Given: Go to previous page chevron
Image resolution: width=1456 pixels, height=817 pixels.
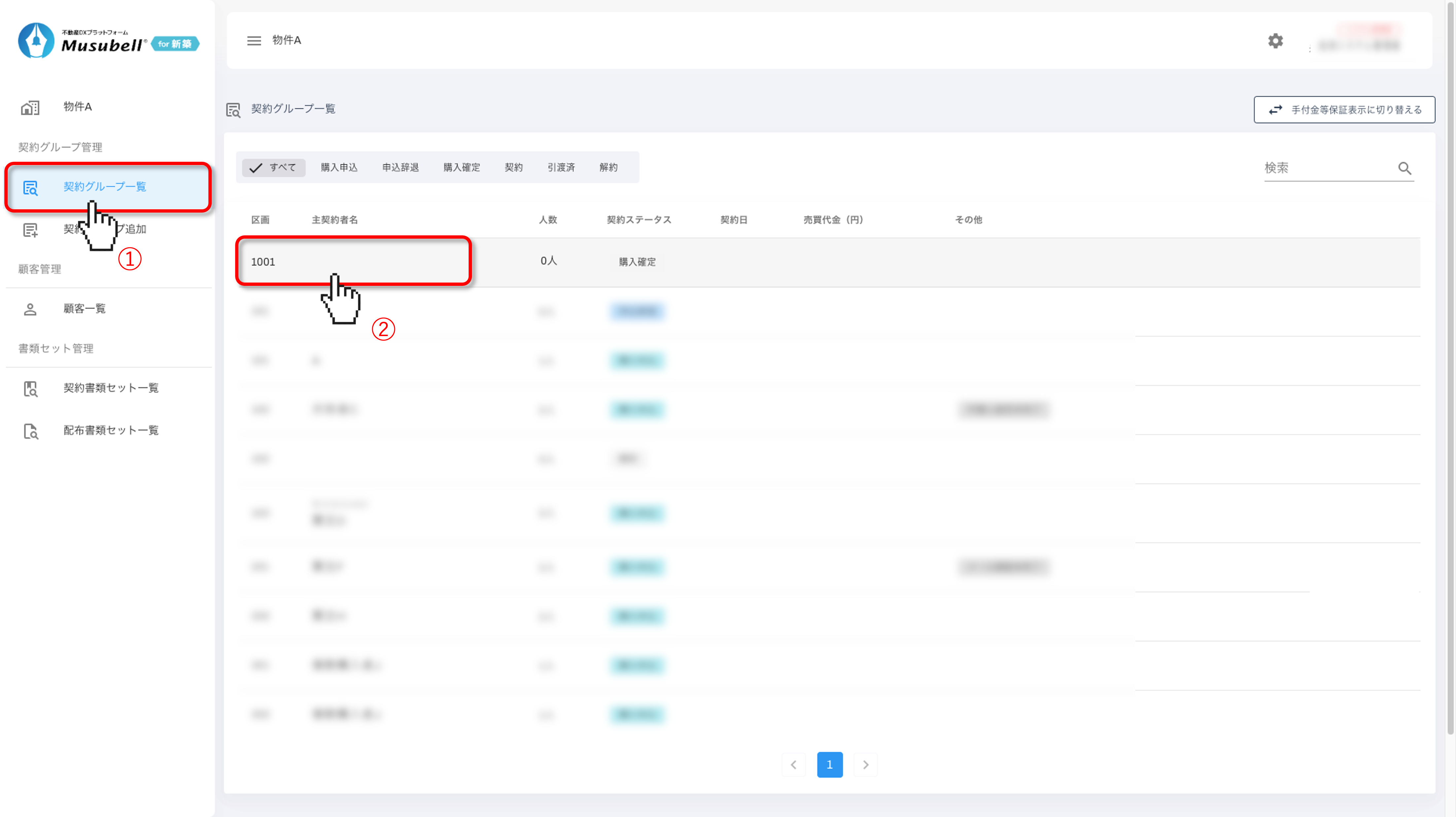Looking at the screenshot, I should click(794, 765).
